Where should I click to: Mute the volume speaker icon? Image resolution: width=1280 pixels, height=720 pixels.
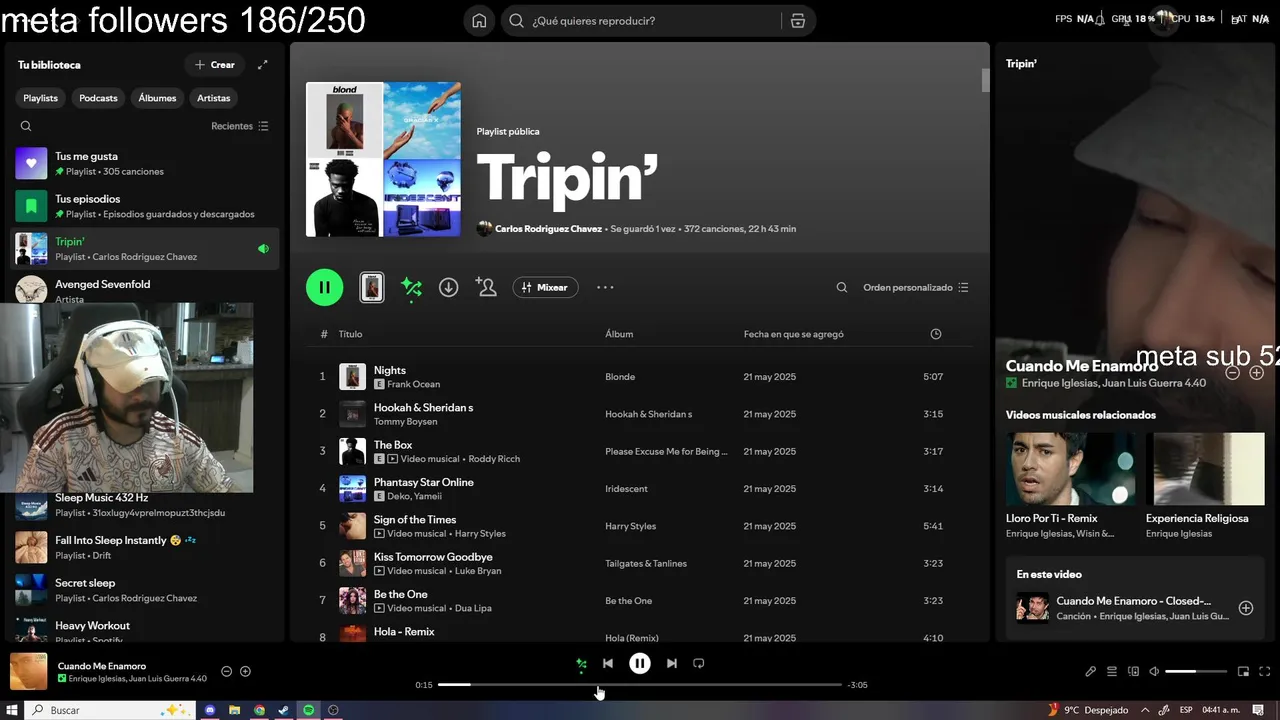click(x=1154, y=672)
